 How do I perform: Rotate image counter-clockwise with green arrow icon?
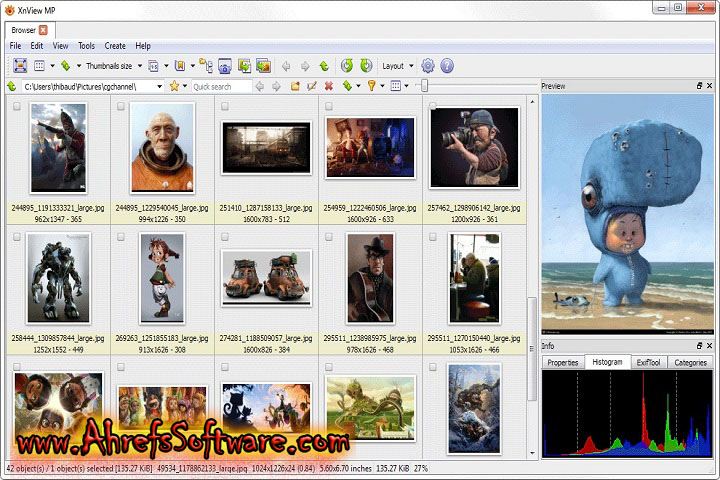coord(346,66)
